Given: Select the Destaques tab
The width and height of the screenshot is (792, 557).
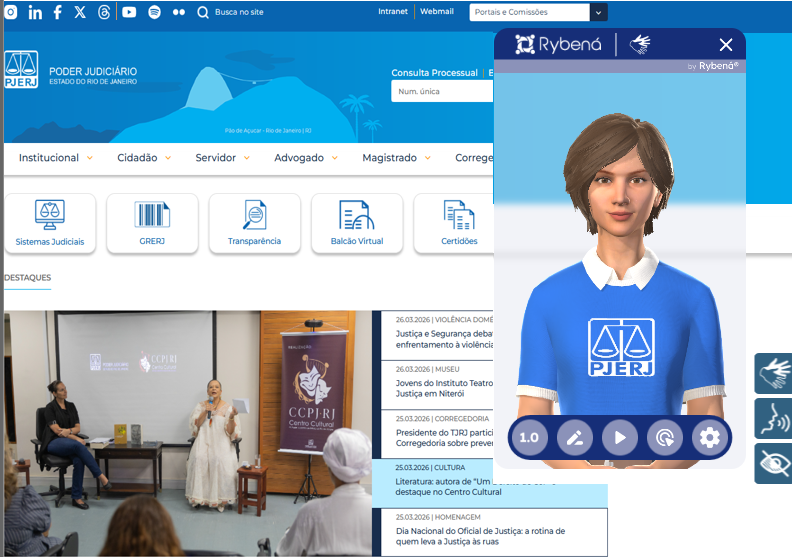Looking at the screenshot, I should point(28,277).
